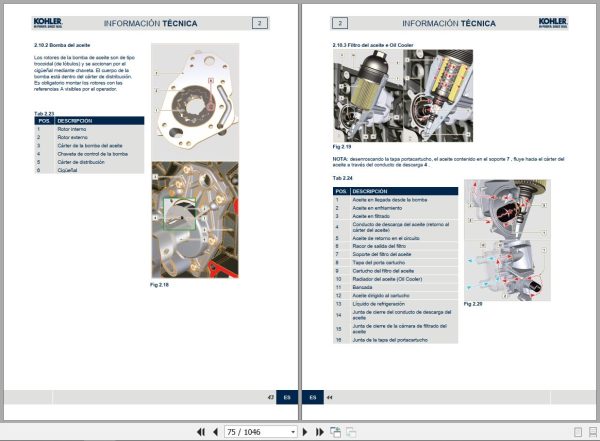Click the Tab 2.24 table header row
The height and width of the screenshot is (441, 600).
point(395,191)
